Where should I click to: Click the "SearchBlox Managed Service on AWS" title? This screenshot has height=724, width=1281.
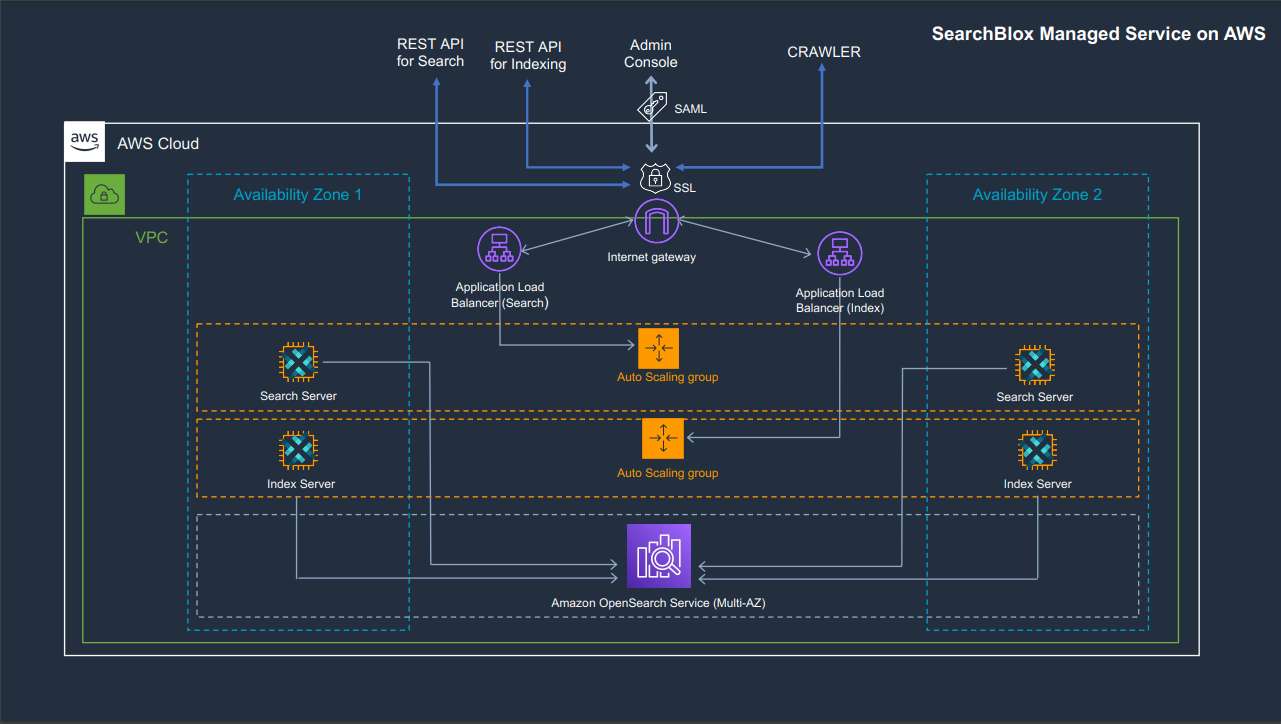(x=1099, y=34)
